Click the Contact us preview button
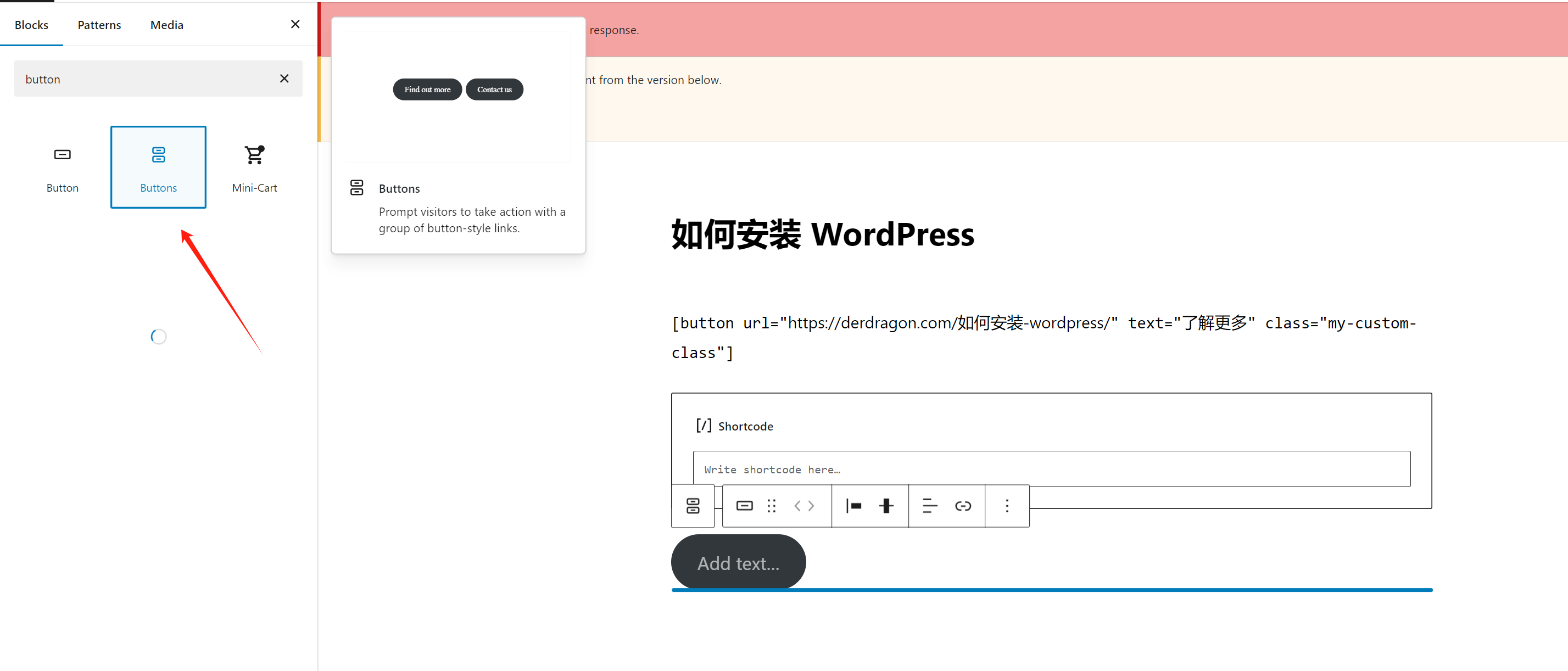This screenshot has width=1568, height=671. 494,89
